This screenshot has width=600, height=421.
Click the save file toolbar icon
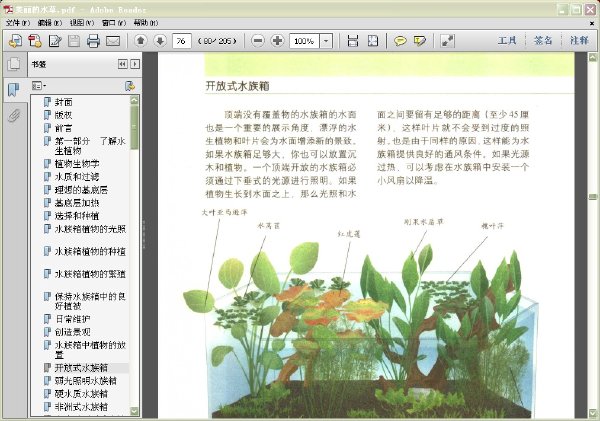point(74,41)
